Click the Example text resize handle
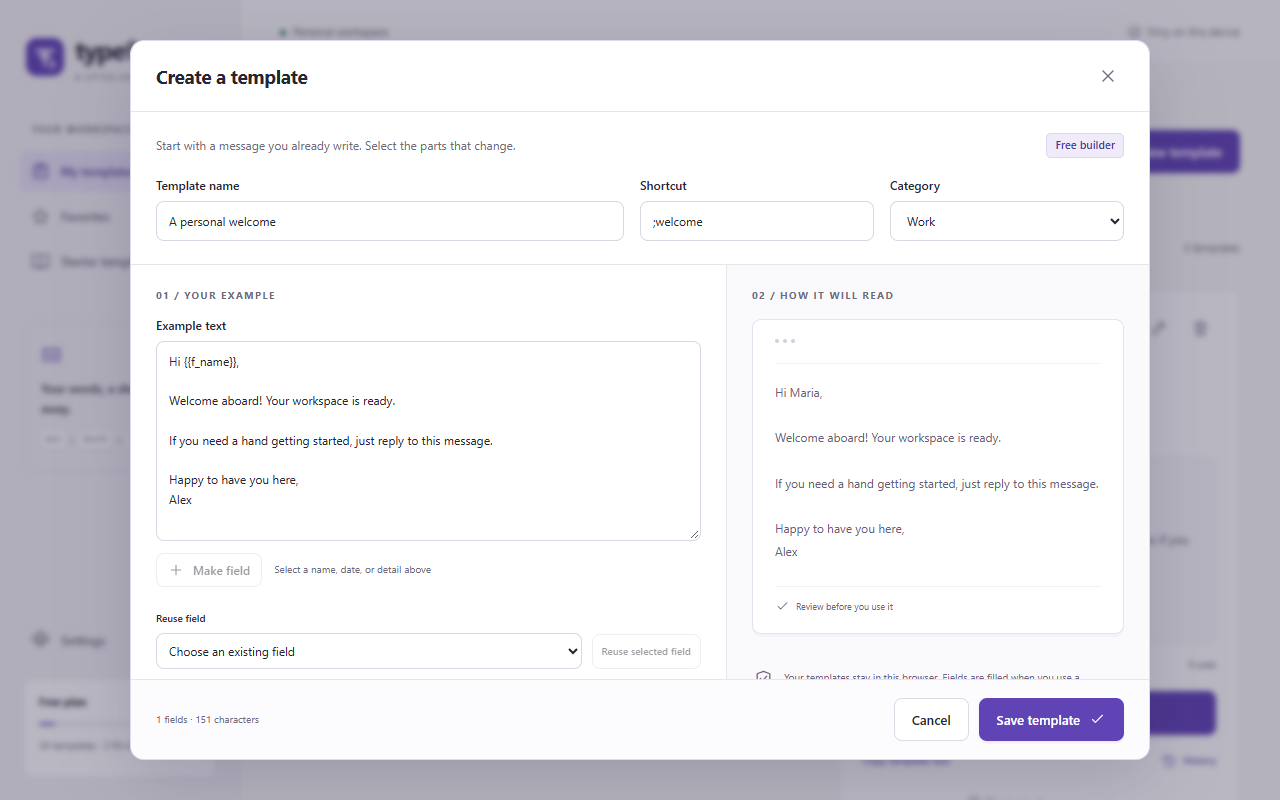 click(x=693, y=534)
